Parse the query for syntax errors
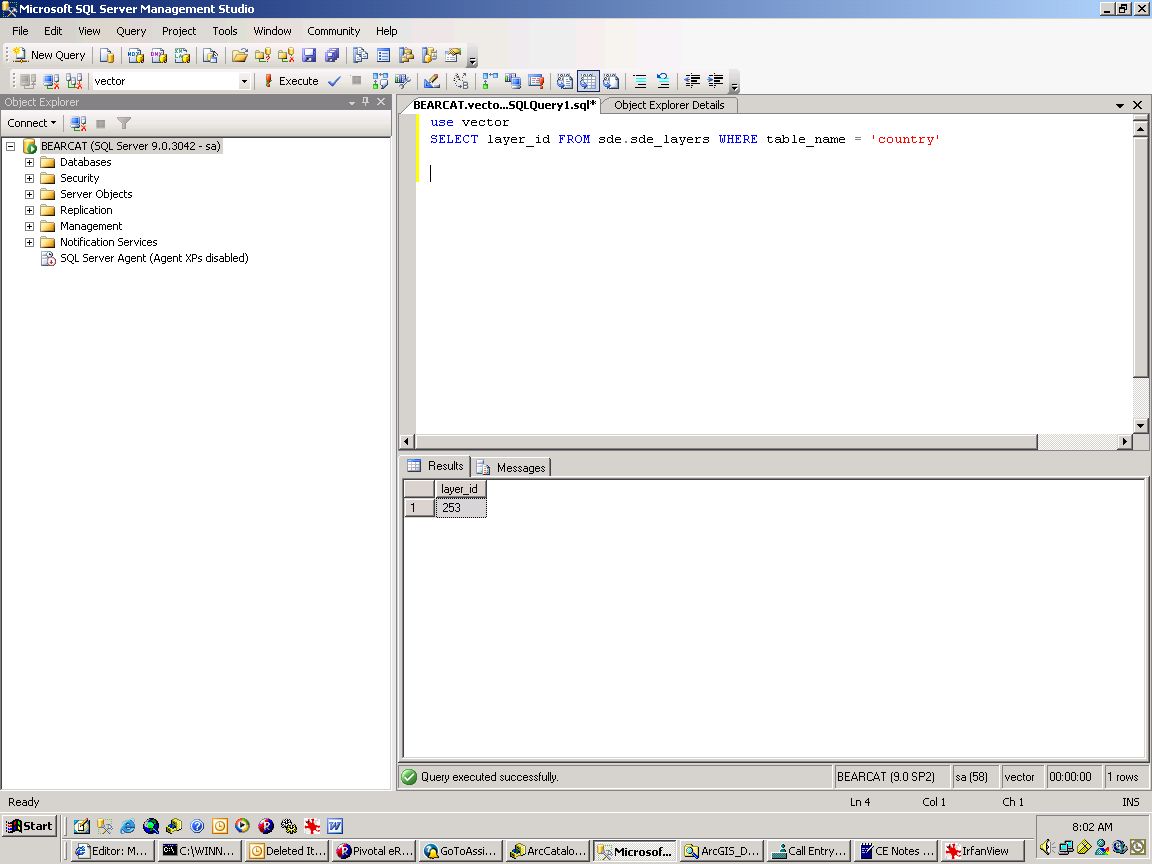1152x864 pixels. click(333, 81)
